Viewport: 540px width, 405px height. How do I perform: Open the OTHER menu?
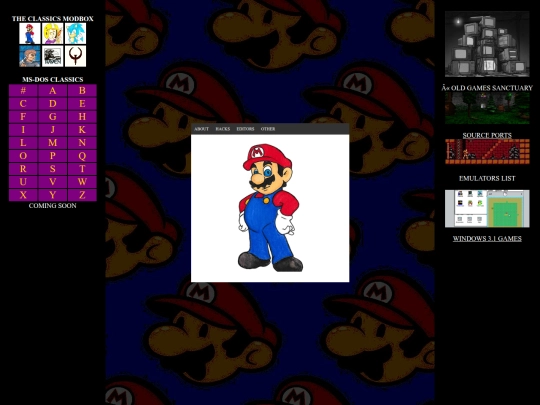268,129
